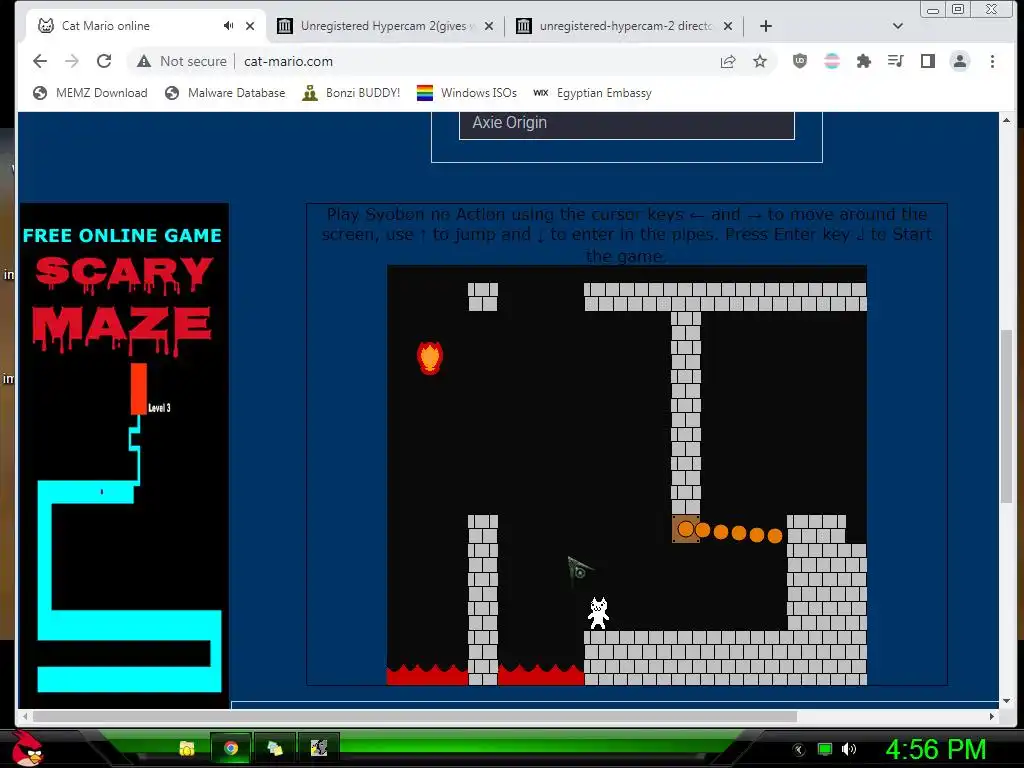Close the Cat Mario online tab
Image resolution: width=1024 pixels, height=768 pixels.
coord(250,26)
